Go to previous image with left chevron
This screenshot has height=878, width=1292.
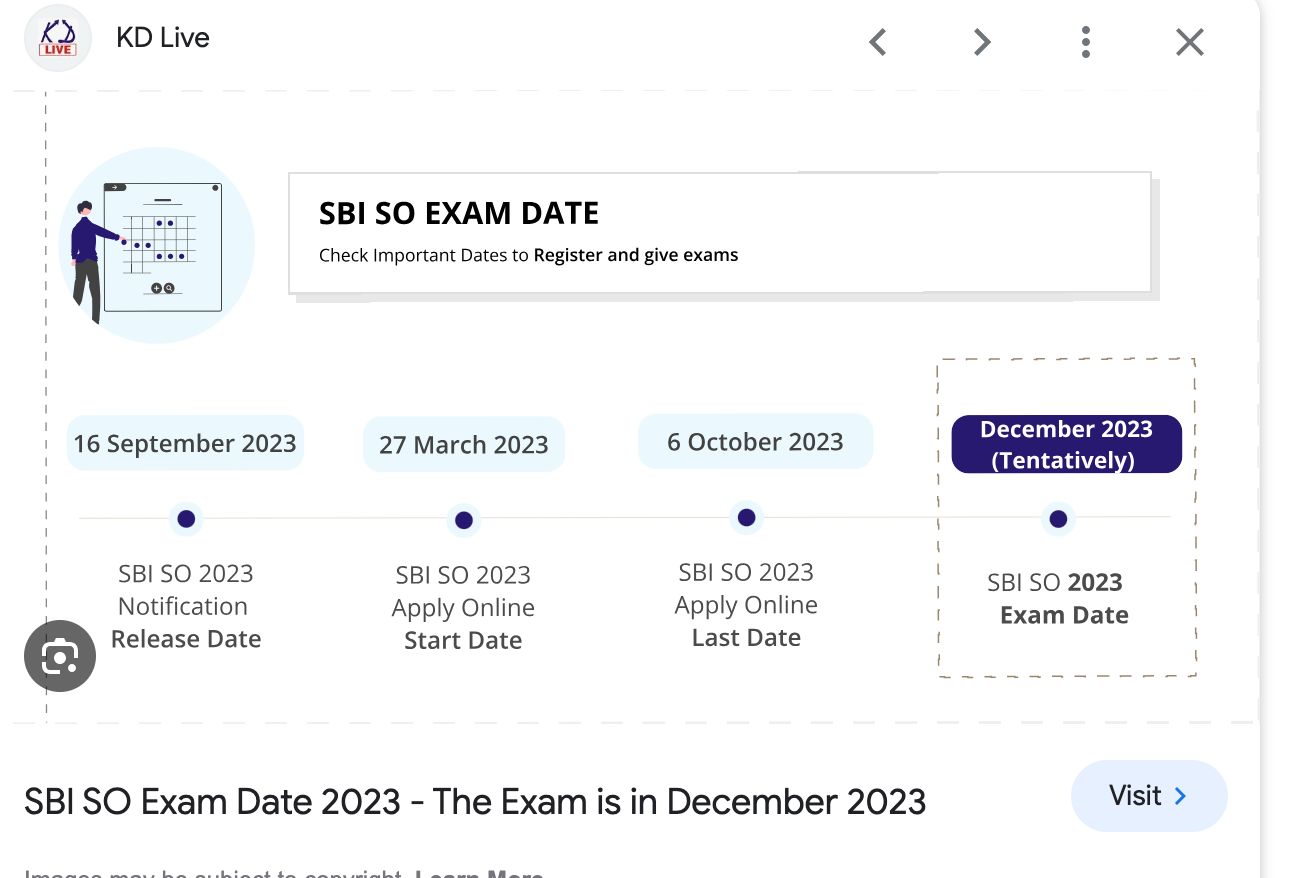click(x=878, y=42)
